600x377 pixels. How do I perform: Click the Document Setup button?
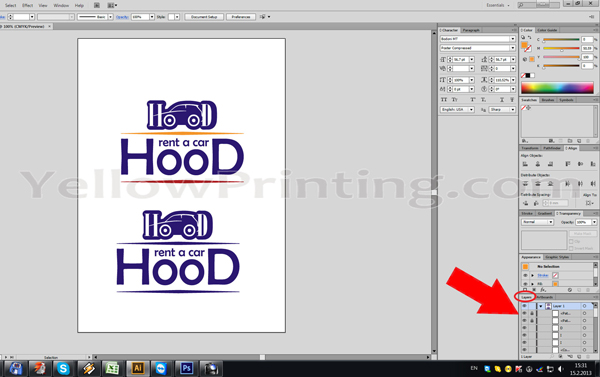[204, 17]
